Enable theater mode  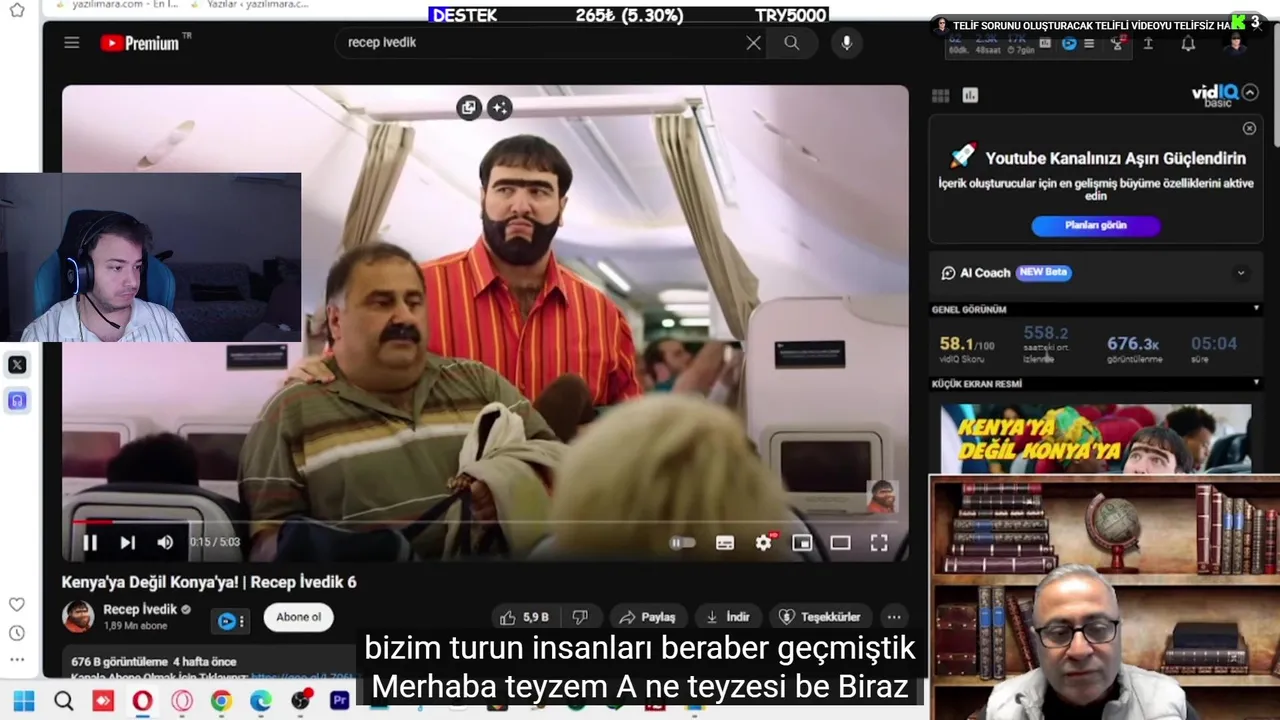[x=840, y=542]
